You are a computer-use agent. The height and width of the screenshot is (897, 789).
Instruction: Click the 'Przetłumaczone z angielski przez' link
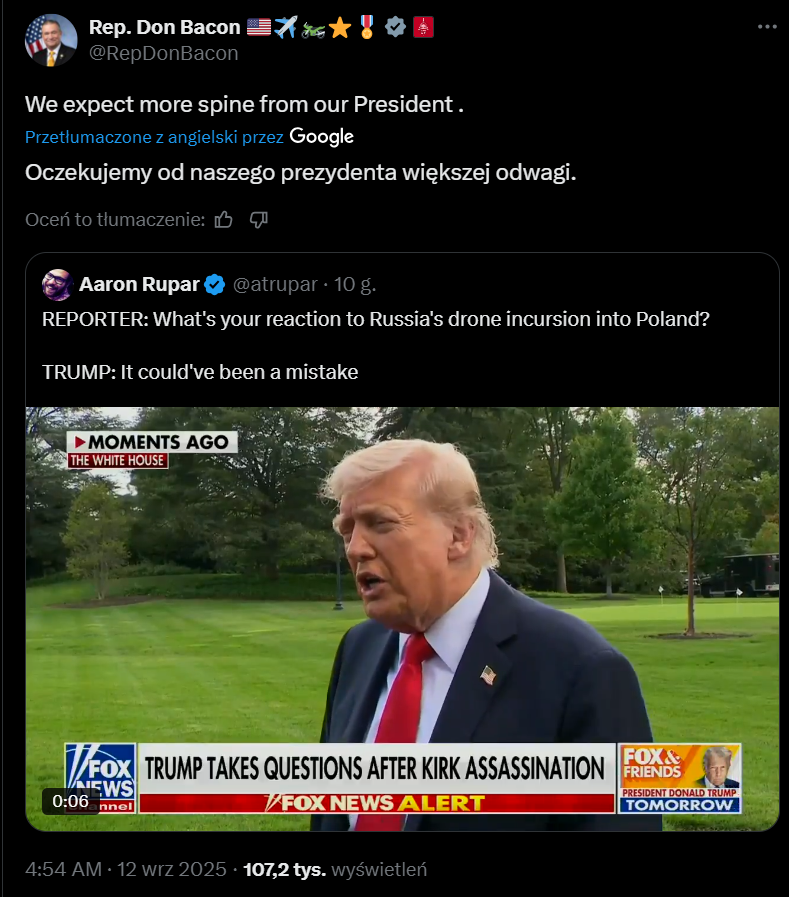tap(154, 137)
